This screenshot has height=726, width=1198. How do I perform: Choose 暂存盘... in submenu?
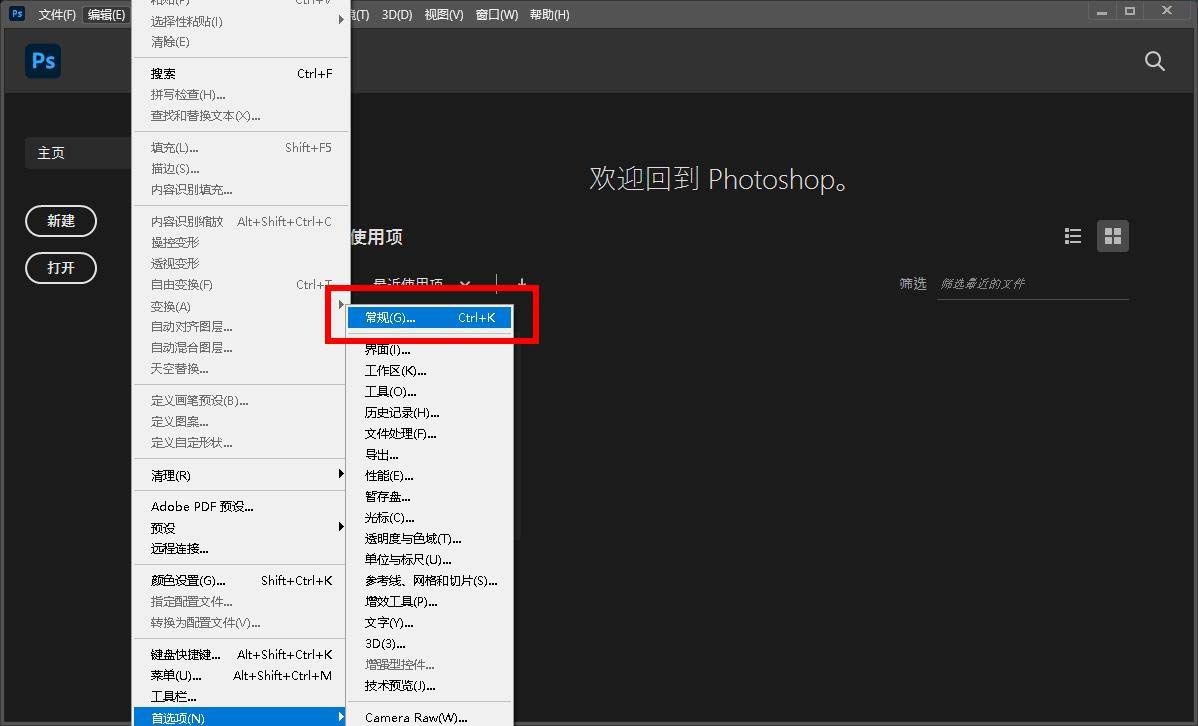point(429,497)
